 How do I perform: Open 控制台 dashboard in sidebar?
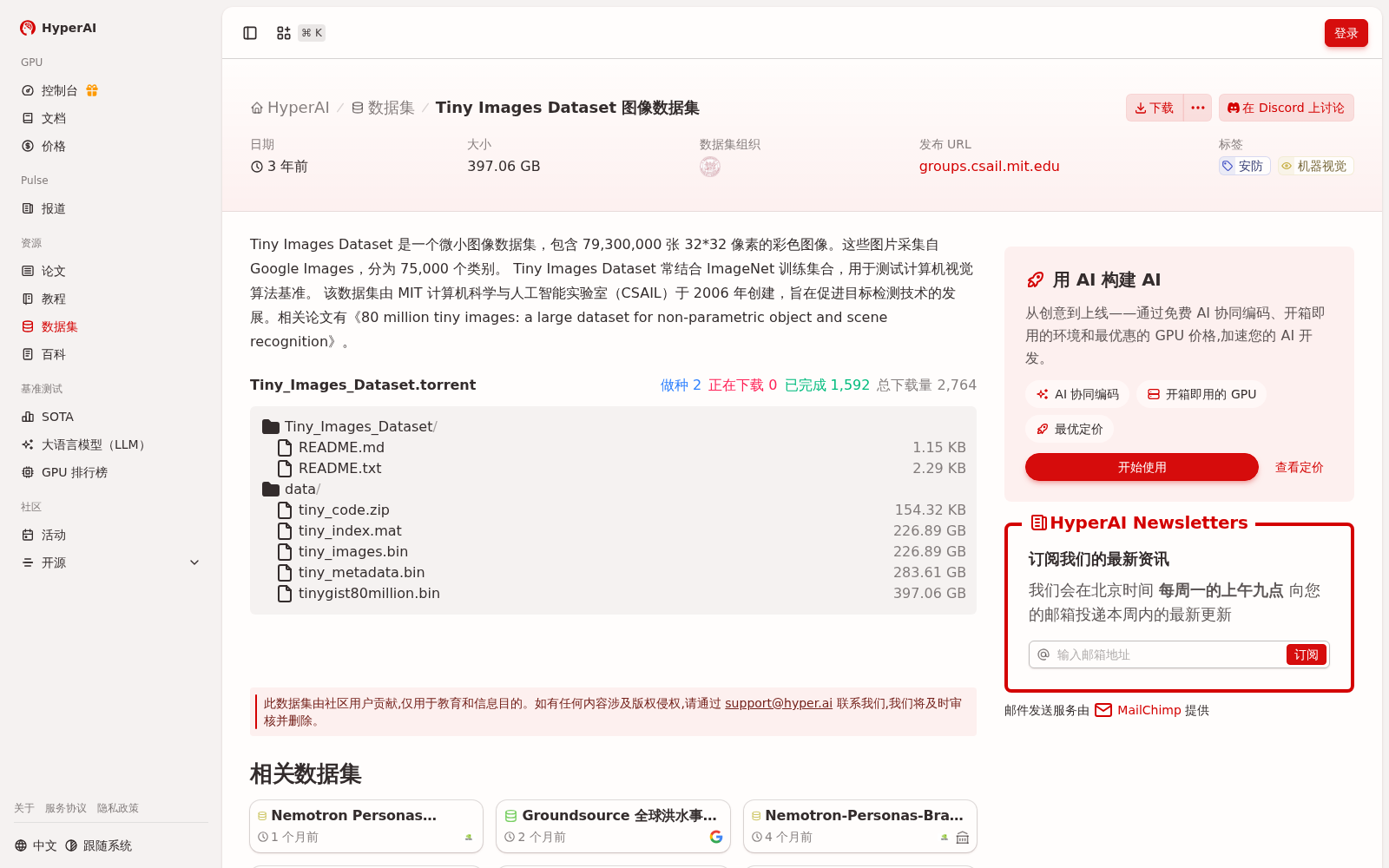59,90
